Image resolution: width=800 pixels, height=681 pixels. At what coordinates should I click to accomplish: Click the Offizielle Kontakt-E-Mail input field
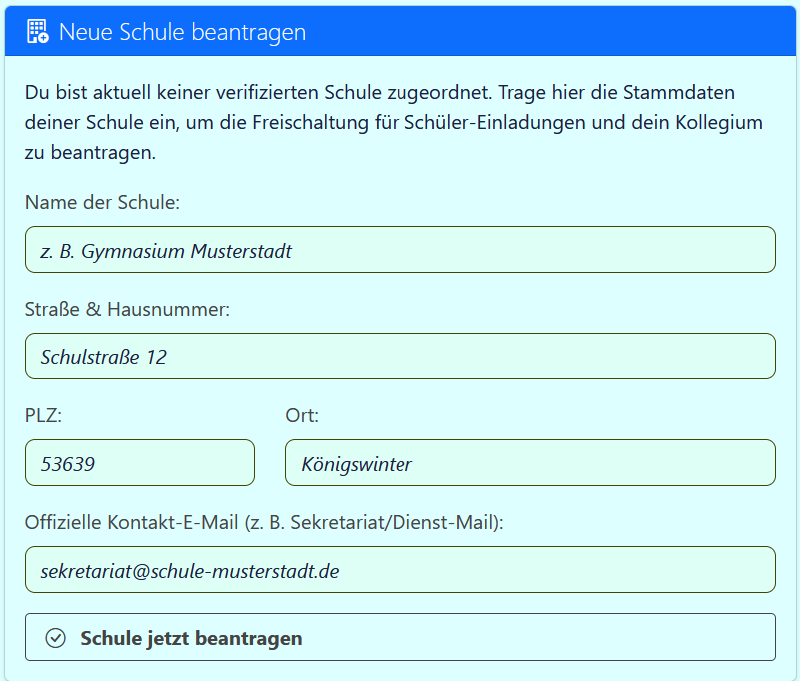point(401,569)
